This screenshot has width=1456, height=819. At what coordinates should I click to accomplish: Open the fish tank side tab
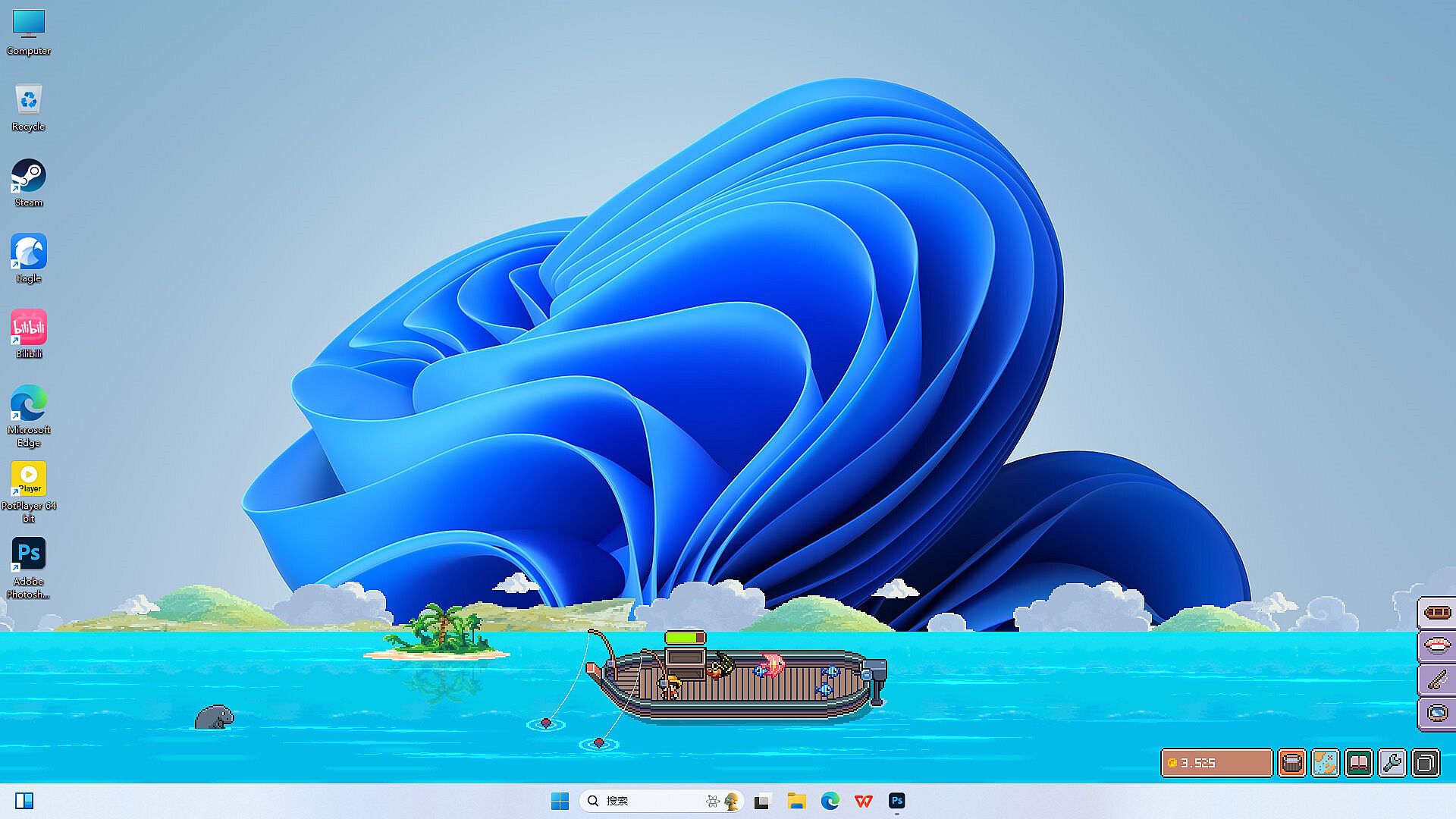(x=1437, y=714)
